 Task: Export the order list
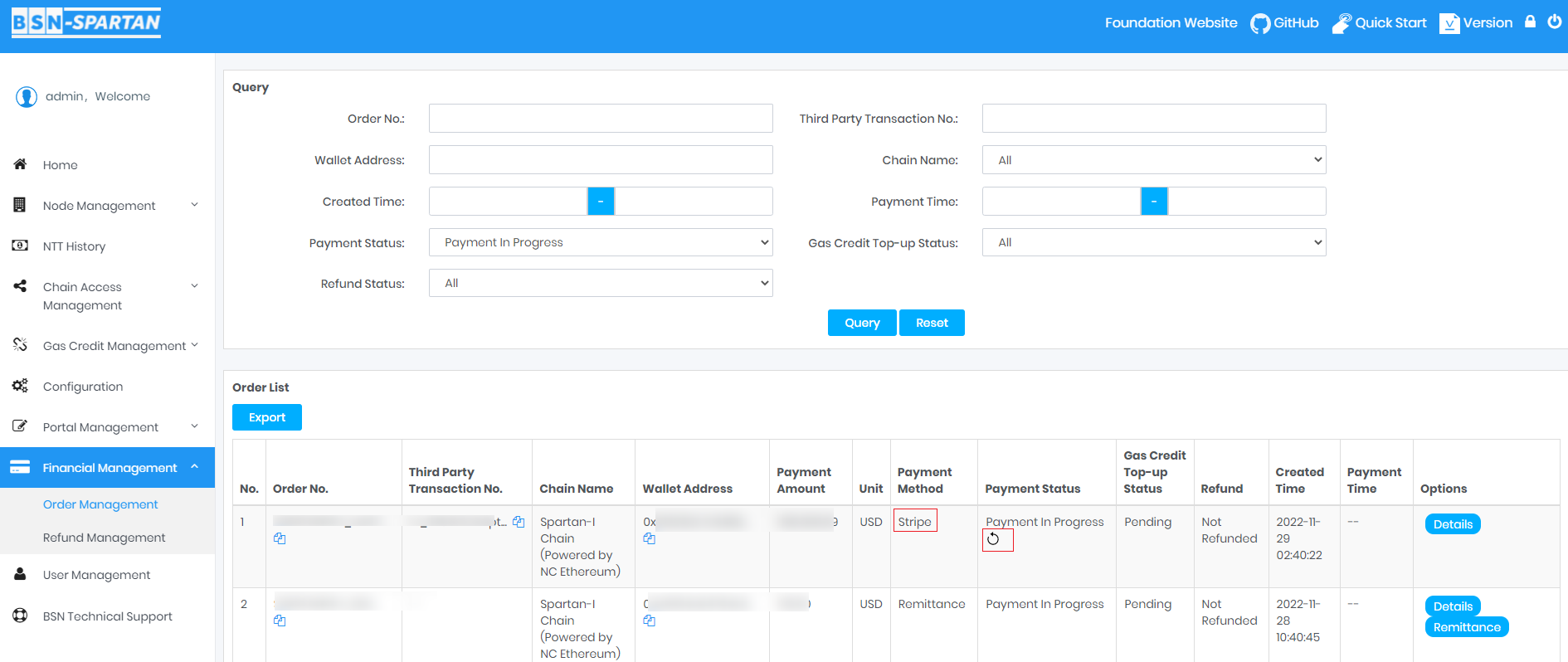point(266,417)
